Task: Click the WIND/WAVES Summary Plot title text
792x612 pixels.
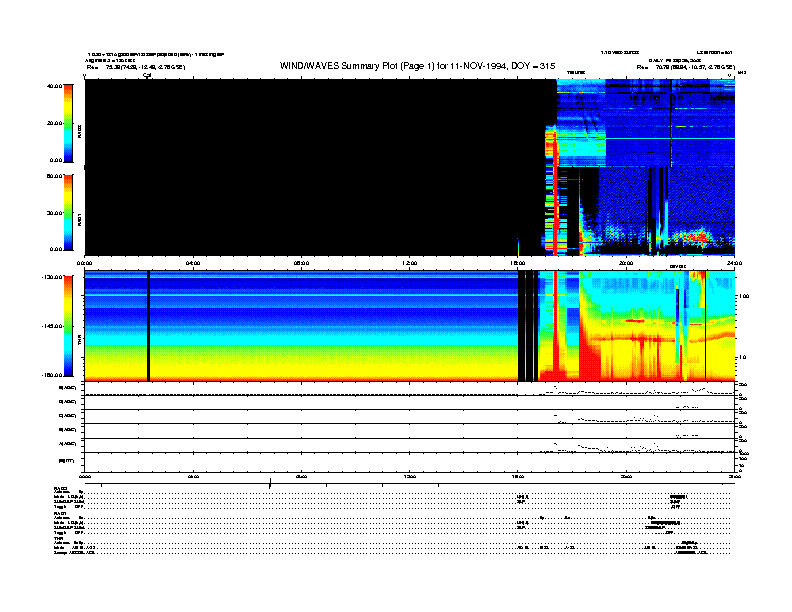Action: [417, 66]
